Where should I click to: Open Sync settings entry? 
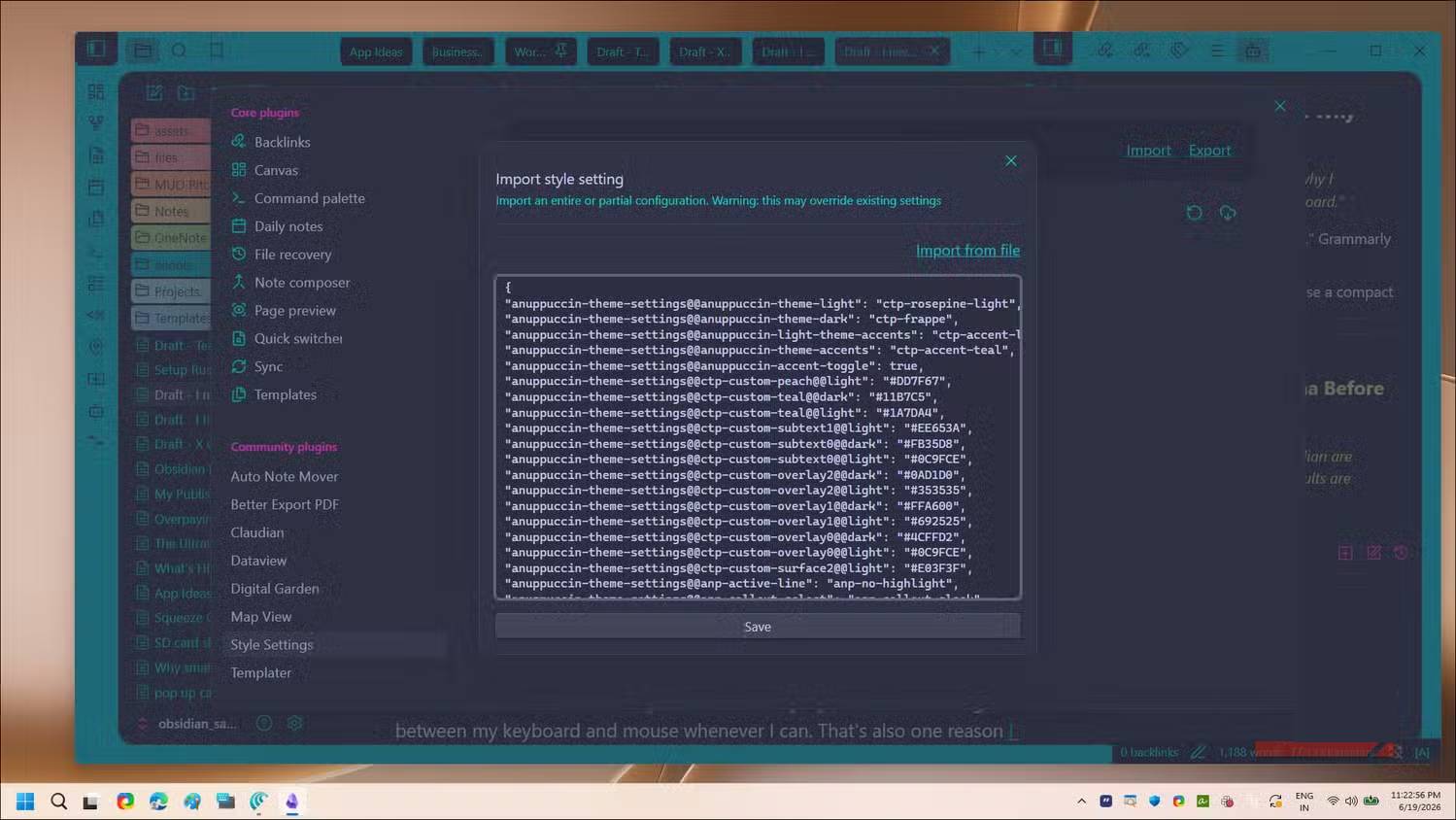(268, 367)
